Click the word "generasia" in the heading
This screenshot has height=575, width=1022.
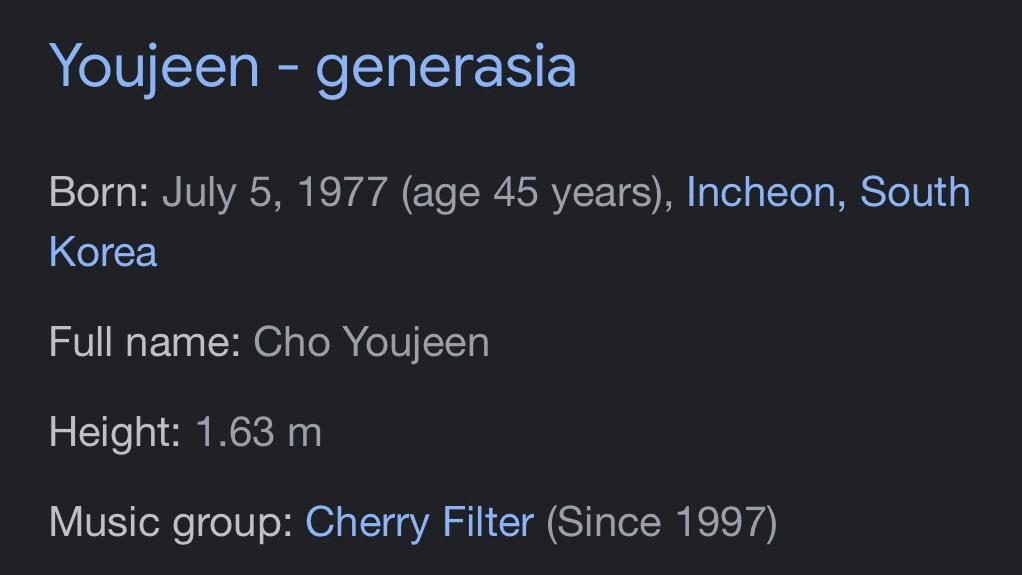(446, 67)
